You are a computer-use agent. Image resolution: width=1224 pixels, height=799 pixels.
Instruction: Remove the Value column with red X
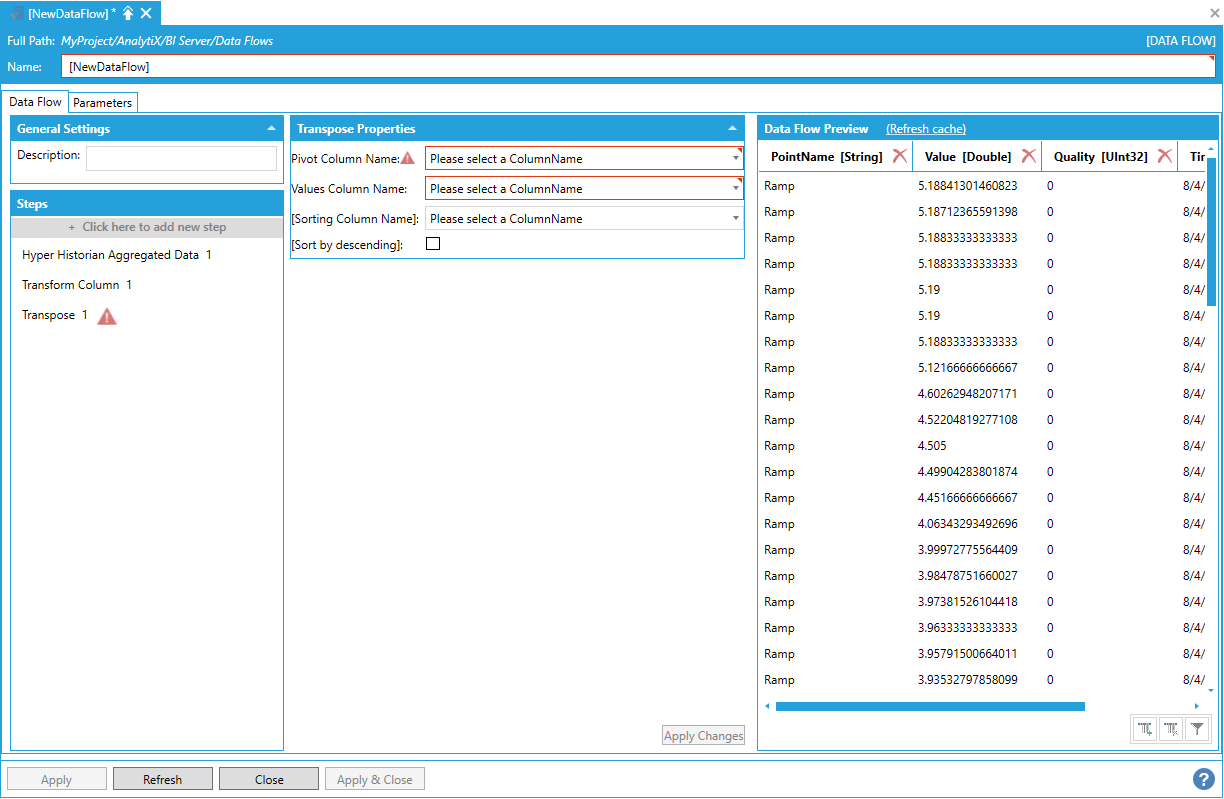(1028, 156)
